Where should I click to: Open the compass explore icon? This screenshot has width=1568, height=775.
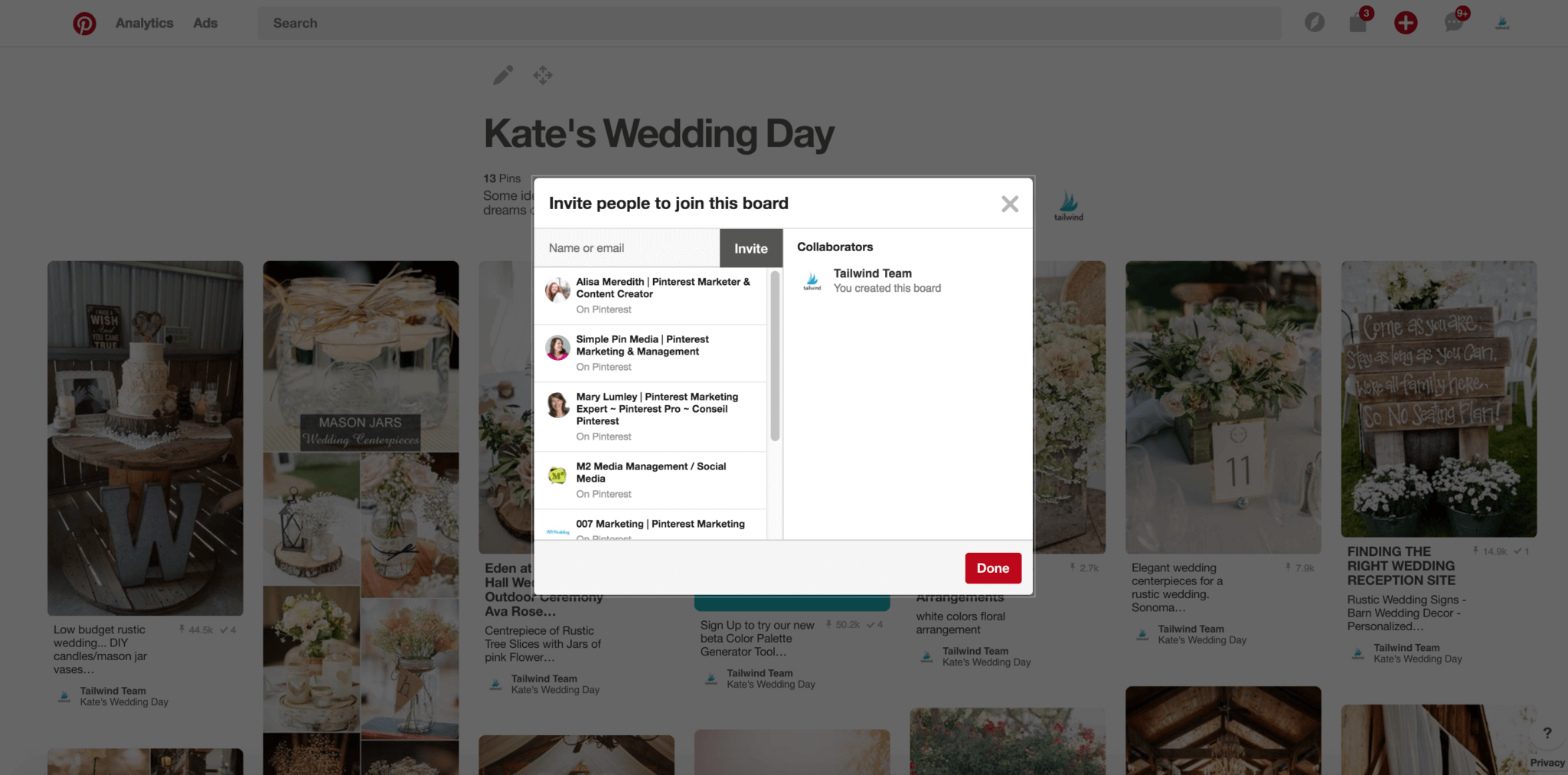tap(1315, 23)
